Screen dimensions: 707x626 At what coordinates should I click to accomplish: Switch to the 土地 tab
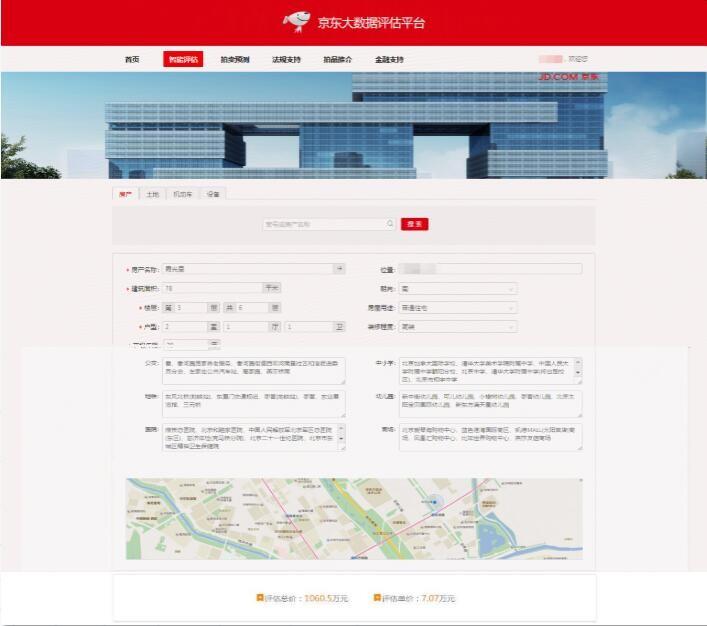click(x=152, y=194)
